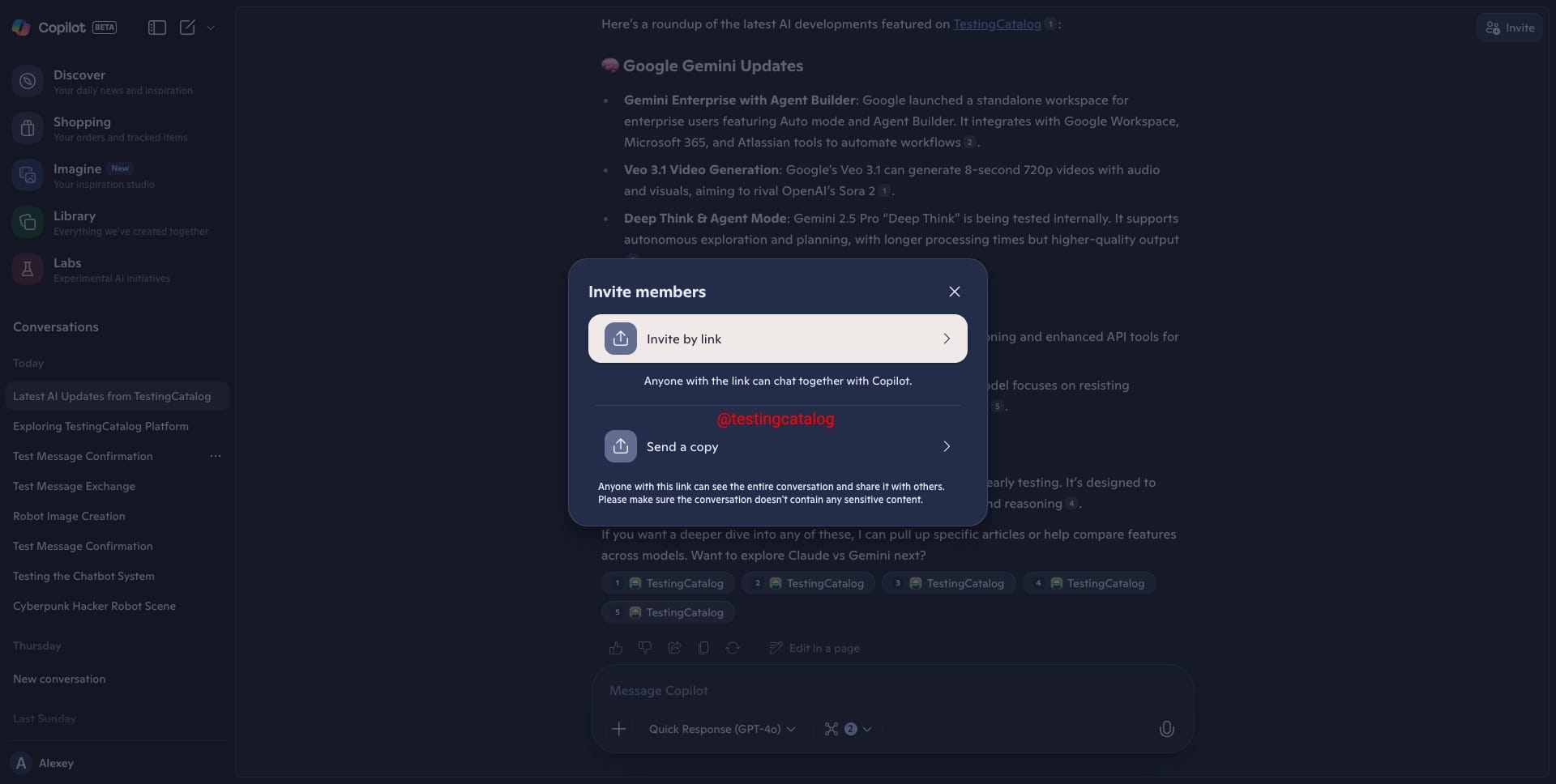Click the 'Conversations' section heading
Viewport: 1556px width, 784px height.
[x=56, y=327]
